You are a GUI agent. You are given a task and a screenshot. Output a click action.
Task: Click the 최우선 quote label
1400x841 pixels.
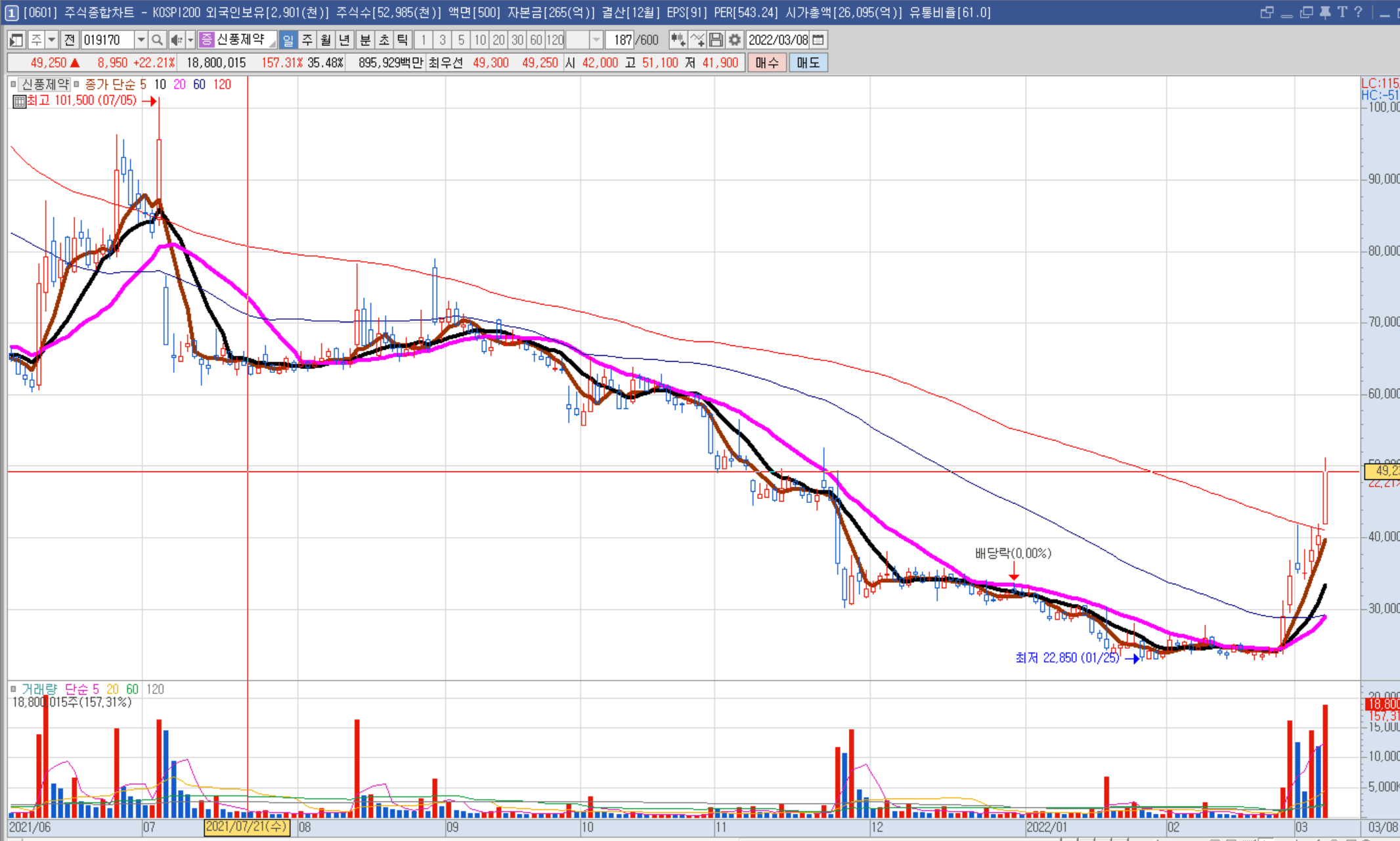click(446, 63)
